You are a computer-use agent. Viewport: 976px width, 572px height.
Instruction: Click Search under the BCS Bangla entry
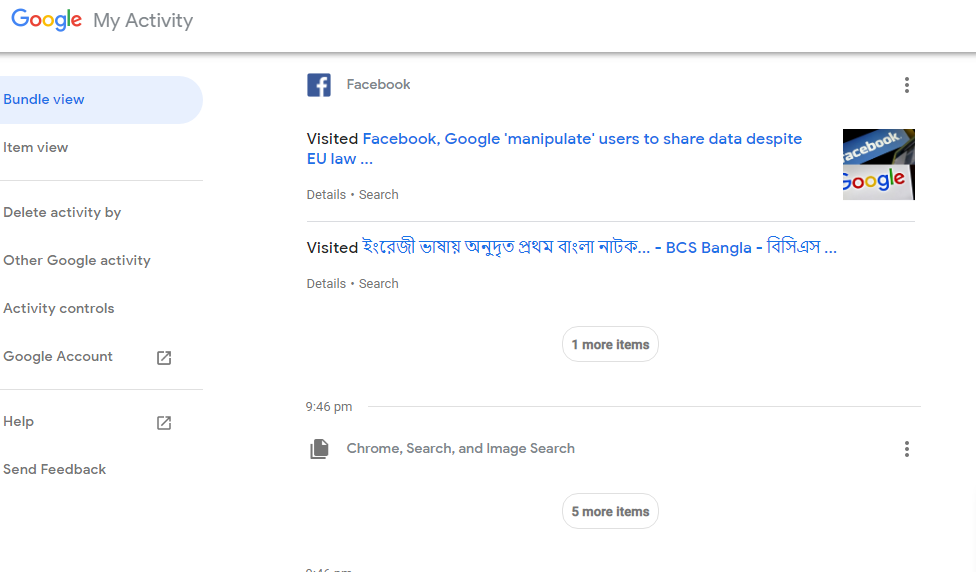click(379, 284)
